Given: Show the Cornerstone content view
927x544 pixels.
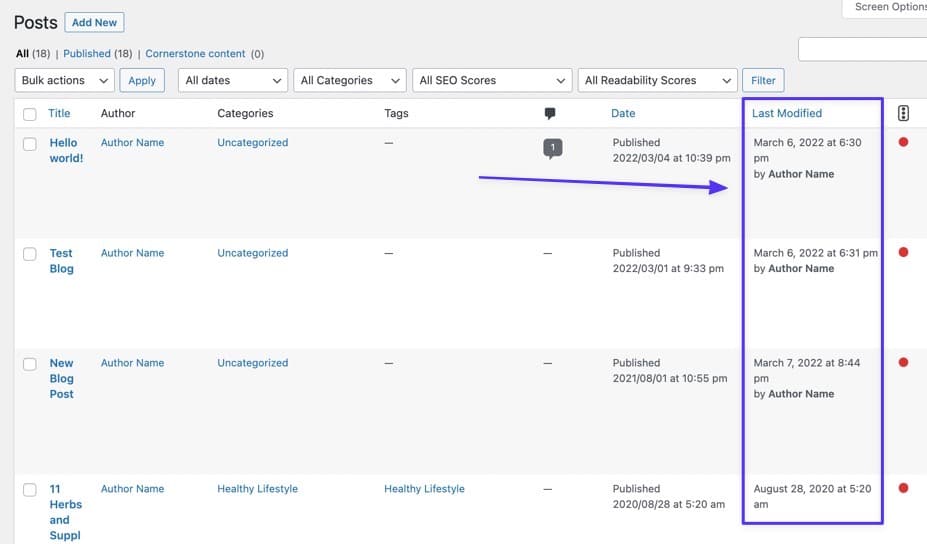Looking at the screenshot, I should pos(196,54).
